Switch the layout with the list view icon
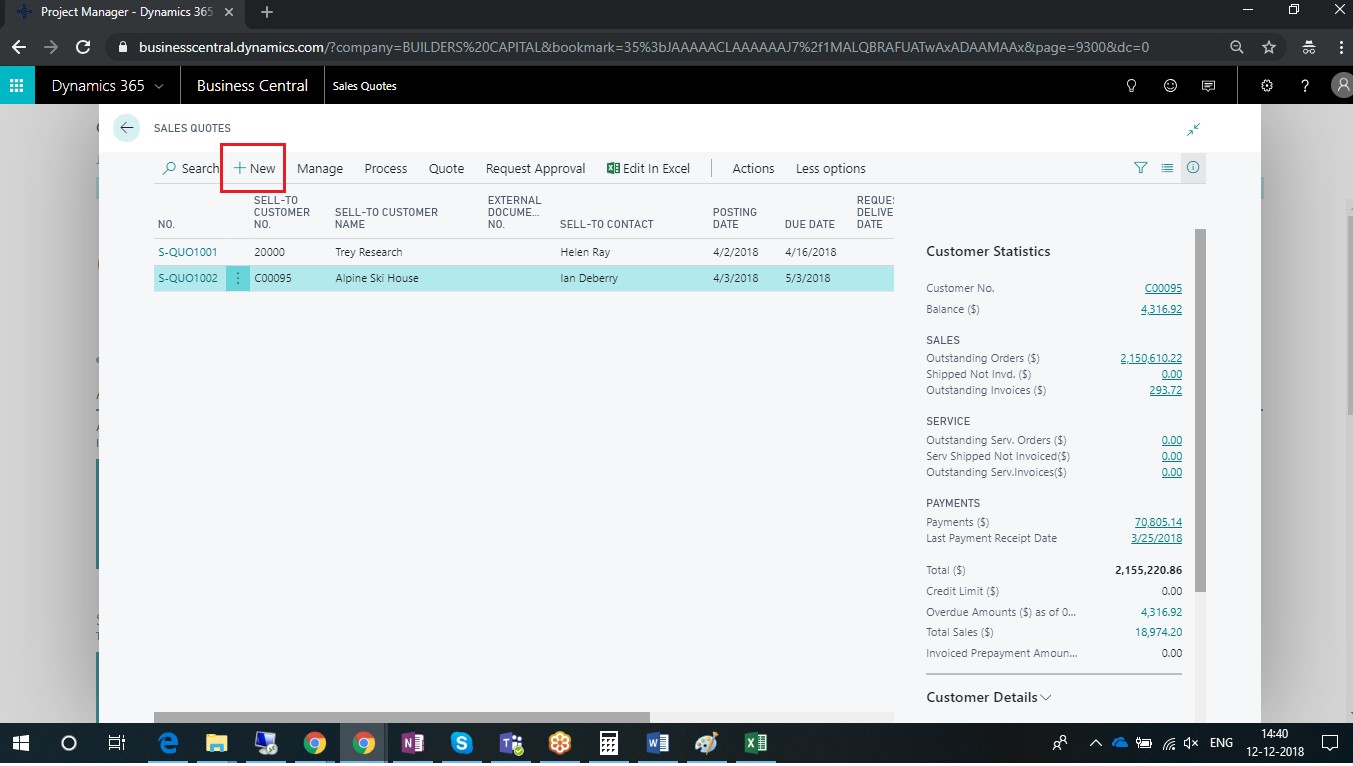Image resolution: width=1353 pixels, height=766 pixels. pos(1167,168)
